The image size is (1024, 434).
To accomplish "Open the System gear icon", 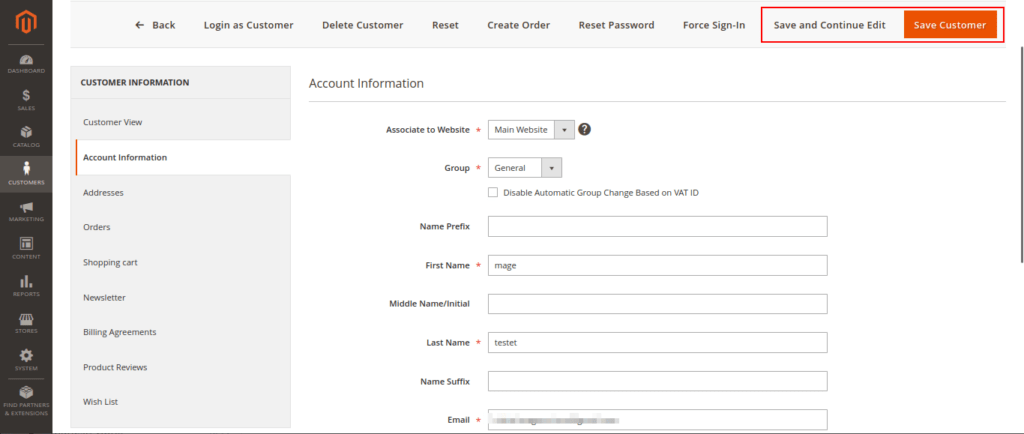I will tap(26, 359).
